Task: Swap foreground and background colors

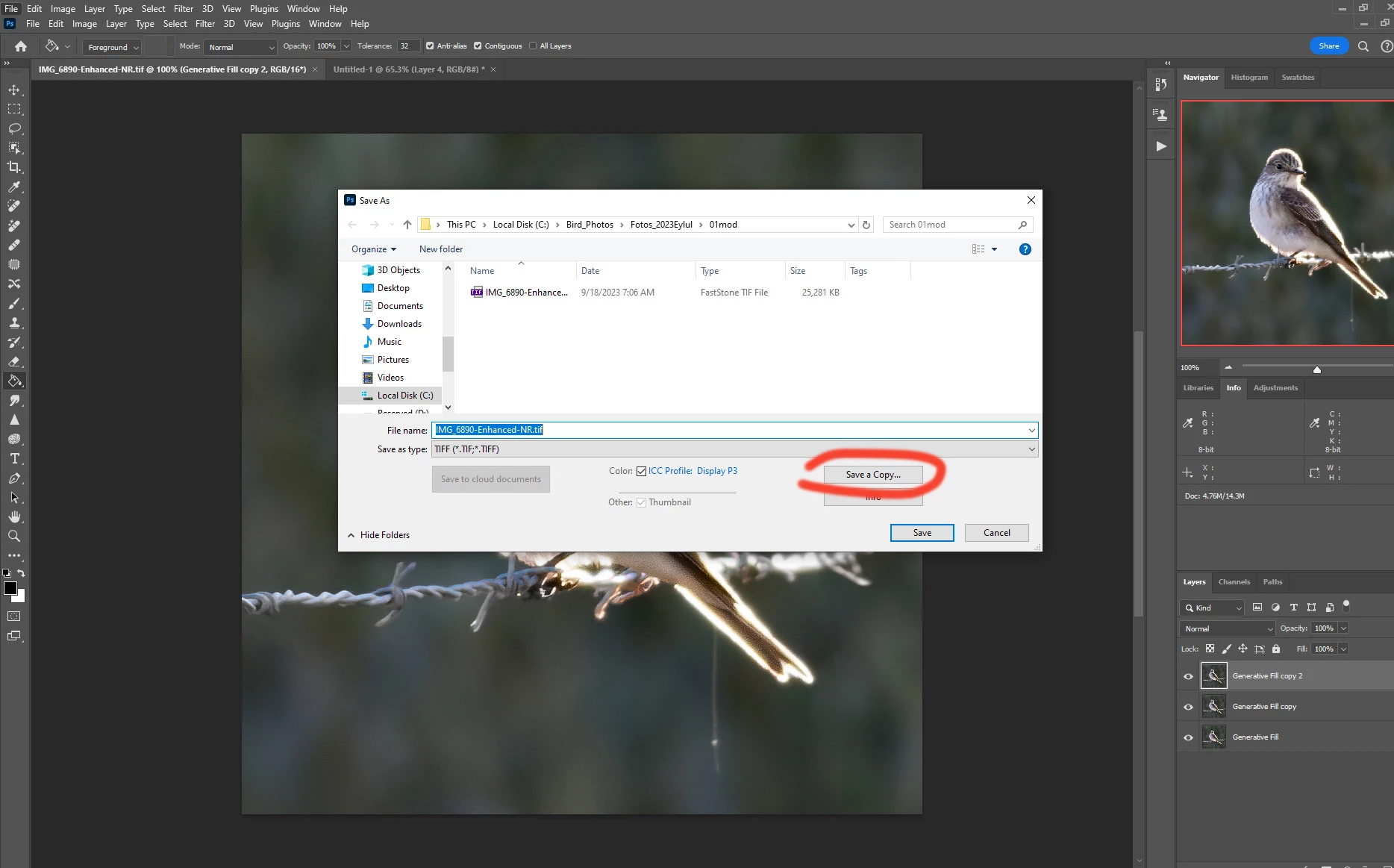Action: pos(21,573)
